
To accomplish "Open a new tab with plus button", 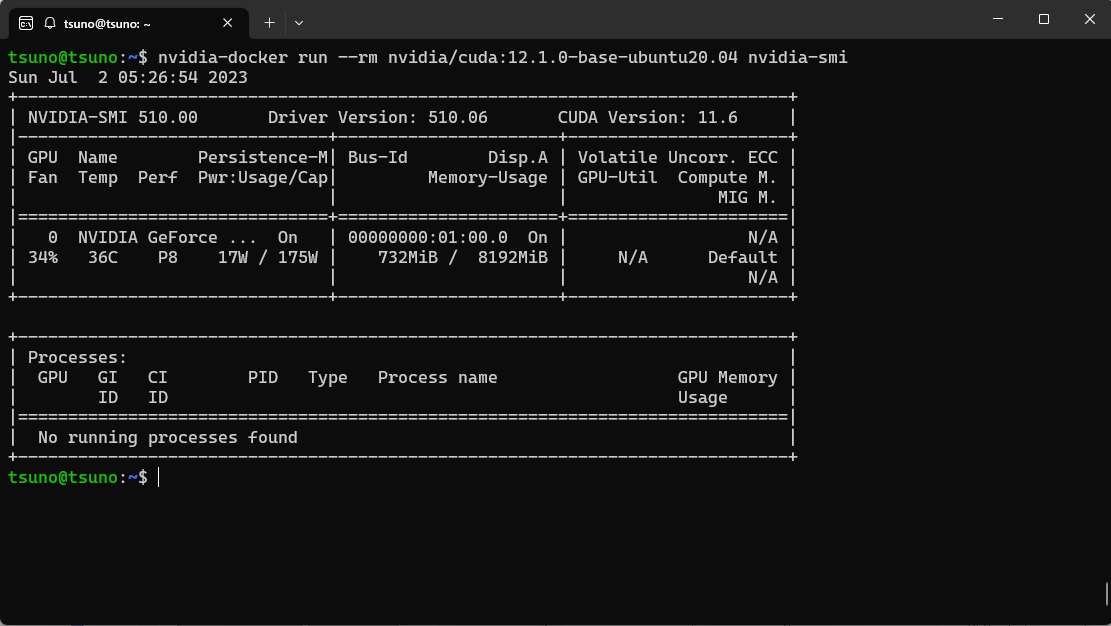I will pos(269,23).
